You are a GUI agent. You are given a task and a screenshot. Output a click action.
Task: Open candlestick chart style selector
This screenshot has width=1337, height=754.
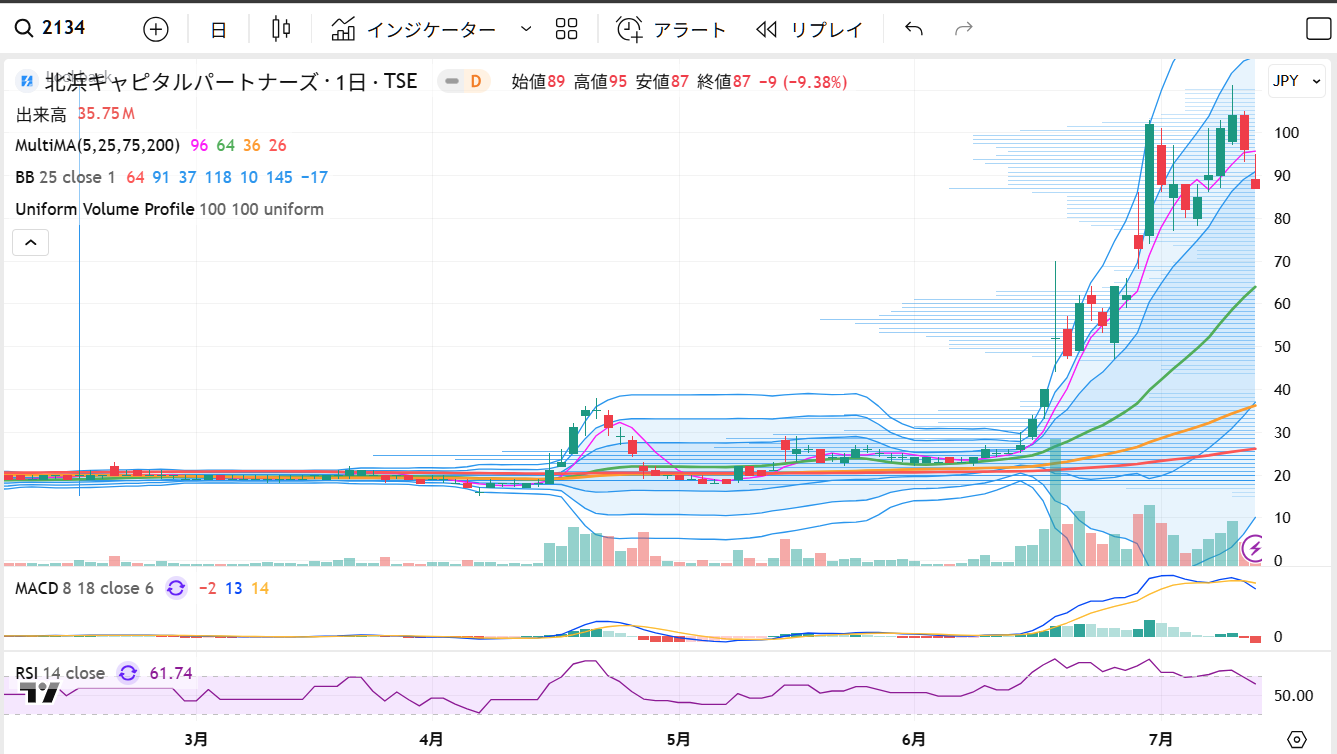(282, 29)
